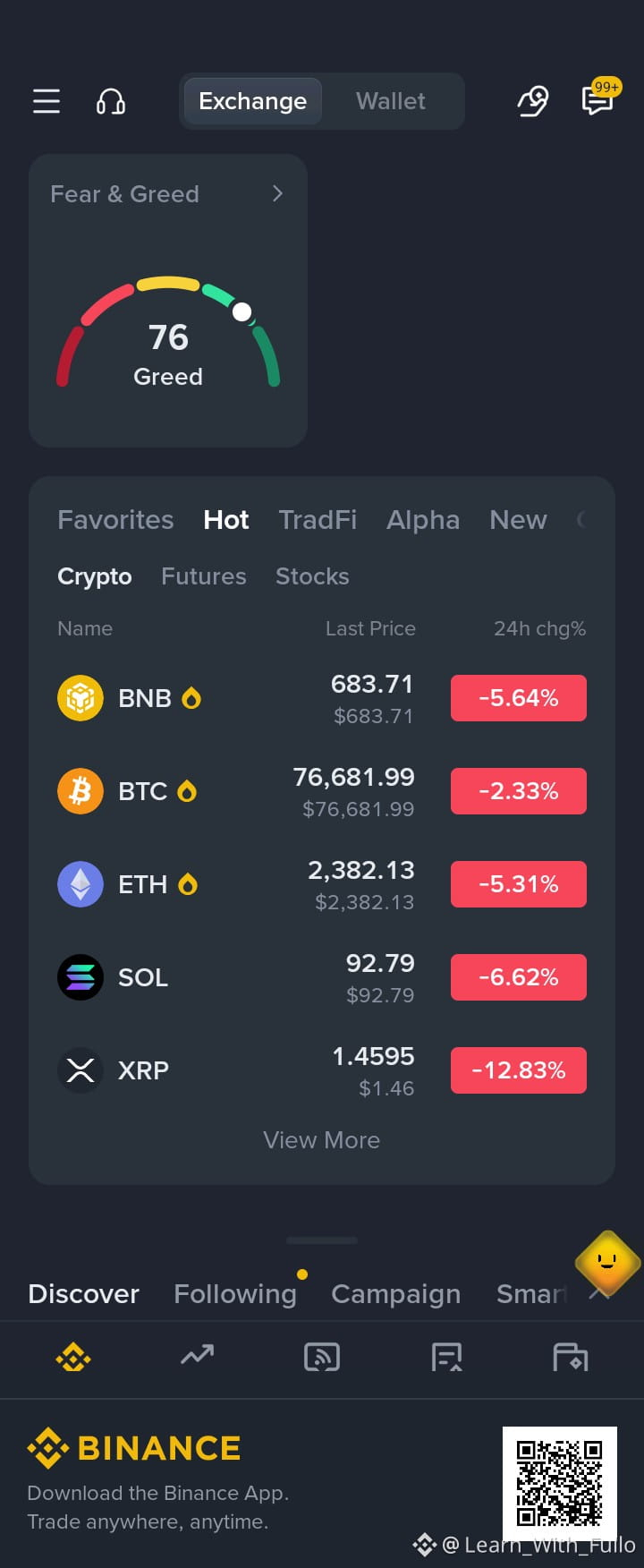Tap the Binance app QR code
The height and width of the screenshot is (1568, 644).
tap(560, 1482)
